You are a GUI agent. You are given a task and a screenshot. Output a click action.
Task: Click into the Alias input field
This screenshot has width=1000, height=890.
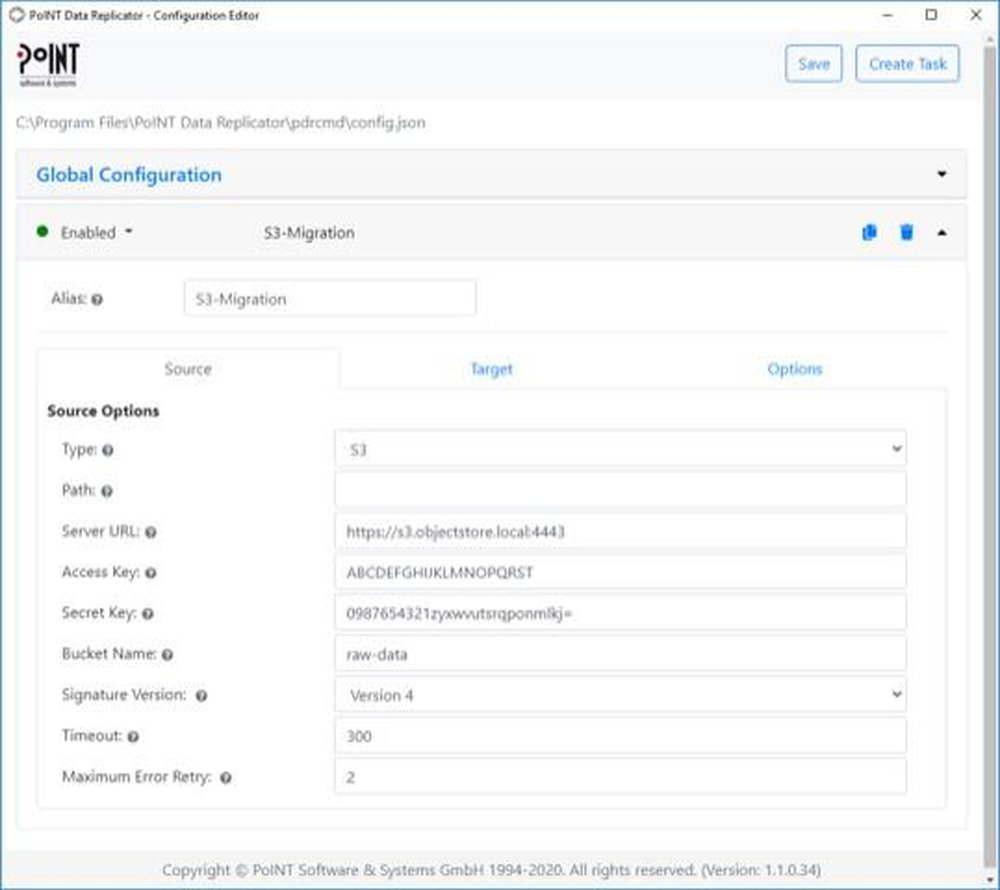(x=330, y=298)
